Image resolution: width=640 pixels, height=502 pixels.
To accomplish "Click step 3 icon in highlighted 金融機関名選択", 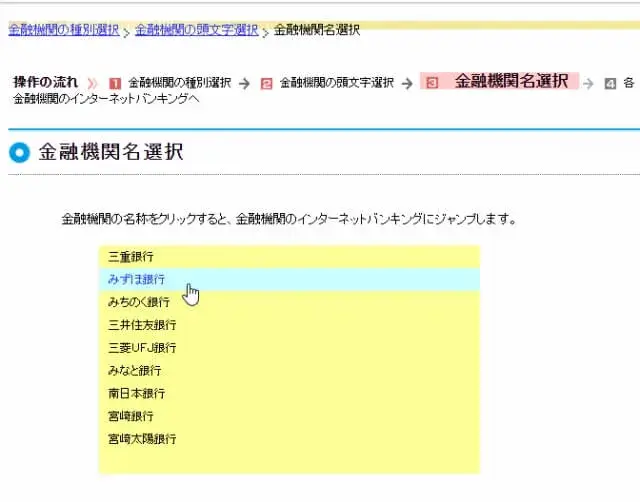I will (x=432, y=82).
